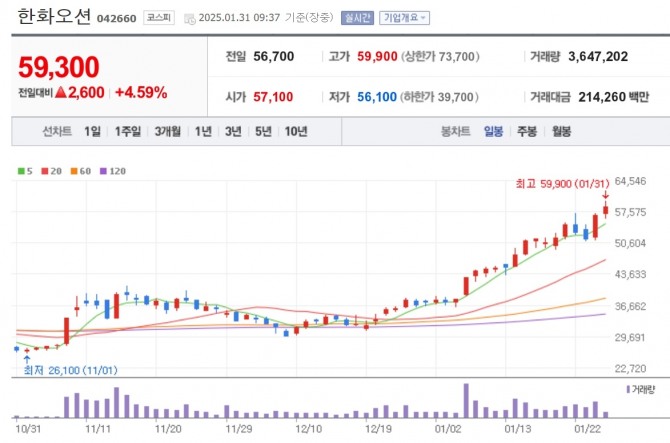This screenshot has width=670, height=443.
Task: Click the 한화오션 stock name title
Action: [x=54, y=17]
